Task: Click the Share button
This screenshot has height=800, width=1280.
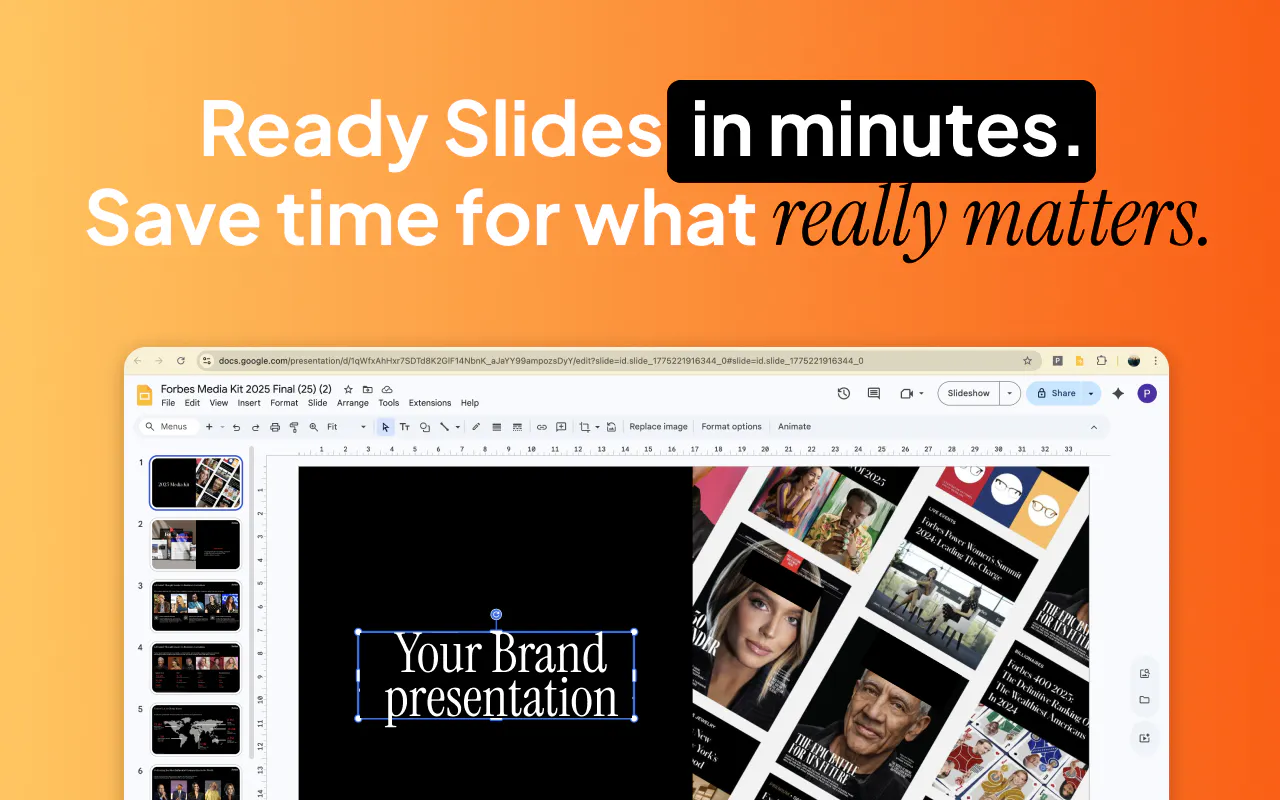Action: point(1055,393)
